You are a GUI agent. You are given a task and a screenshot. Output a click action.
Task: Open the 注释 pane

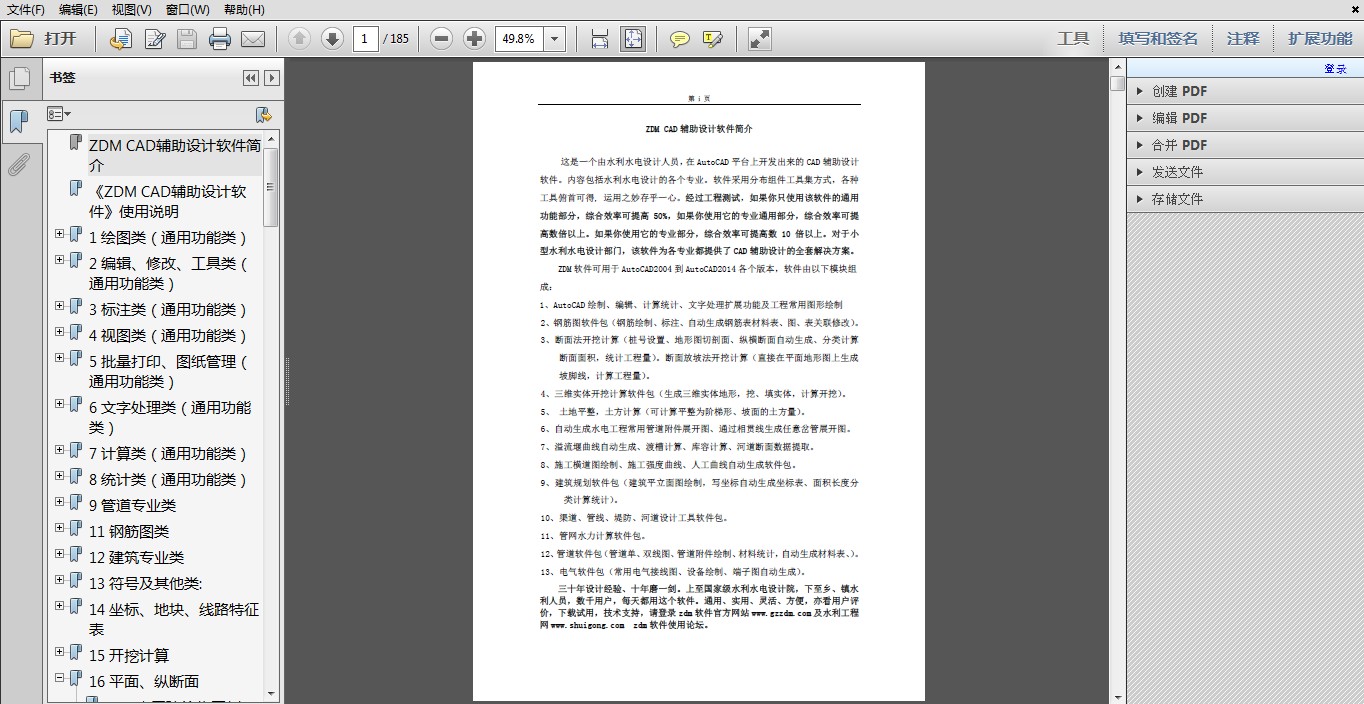tap(1243, 39)
